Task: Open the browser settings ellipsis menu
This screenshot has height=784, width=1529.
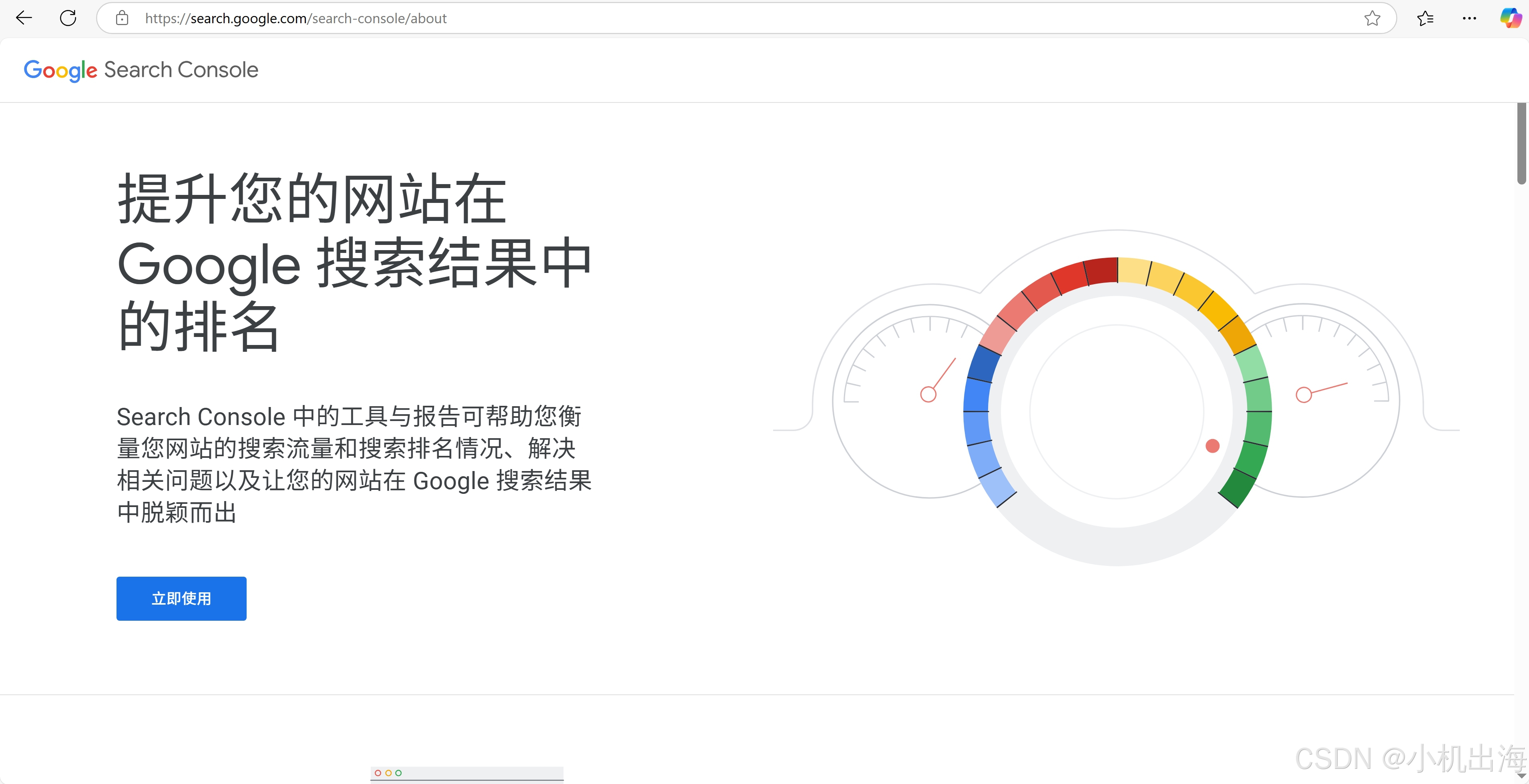Action: [x=1469, y=18]
